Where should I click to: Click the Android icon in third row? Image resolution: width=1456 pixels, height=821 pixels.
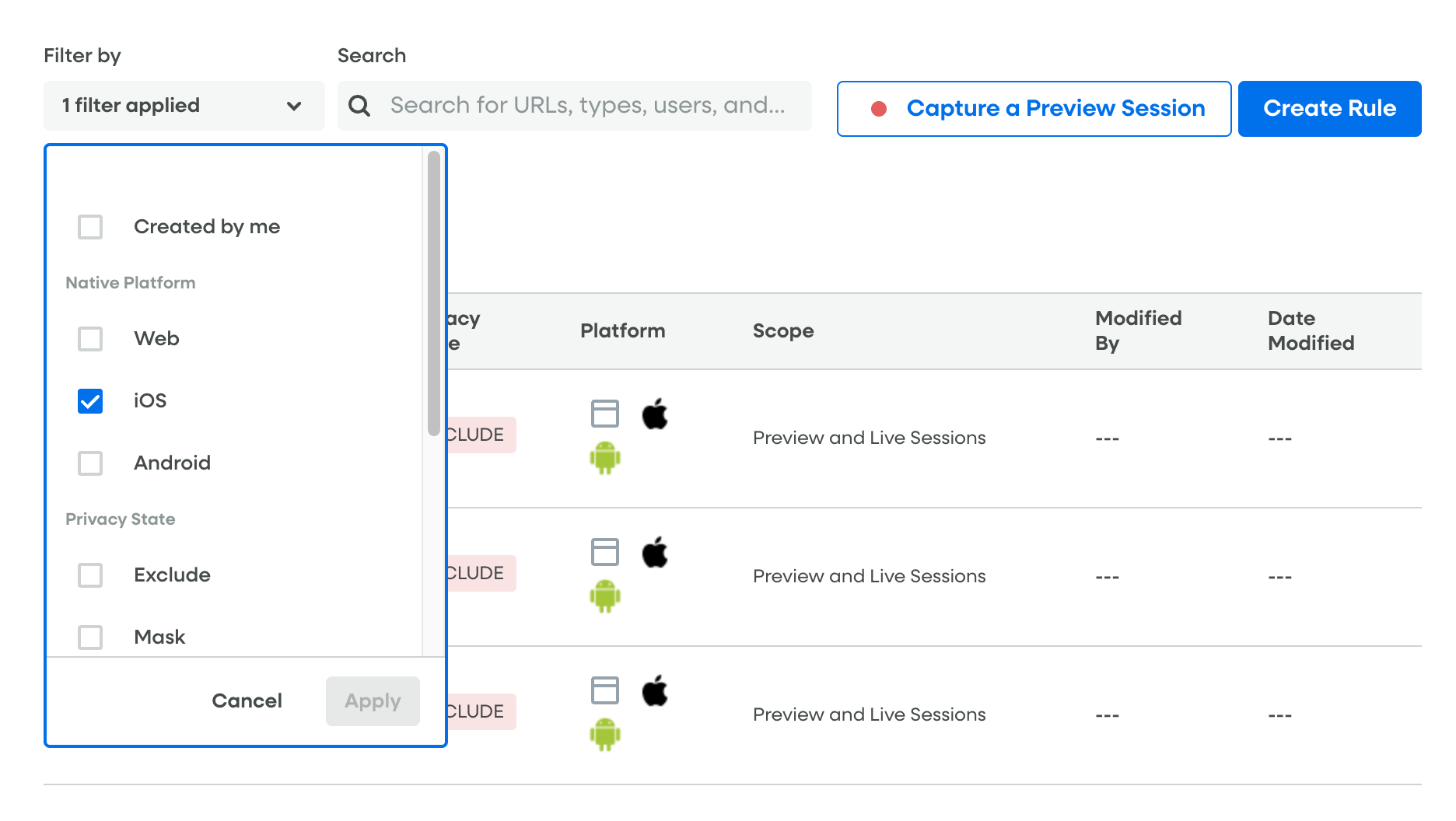(x=604, y=735)
